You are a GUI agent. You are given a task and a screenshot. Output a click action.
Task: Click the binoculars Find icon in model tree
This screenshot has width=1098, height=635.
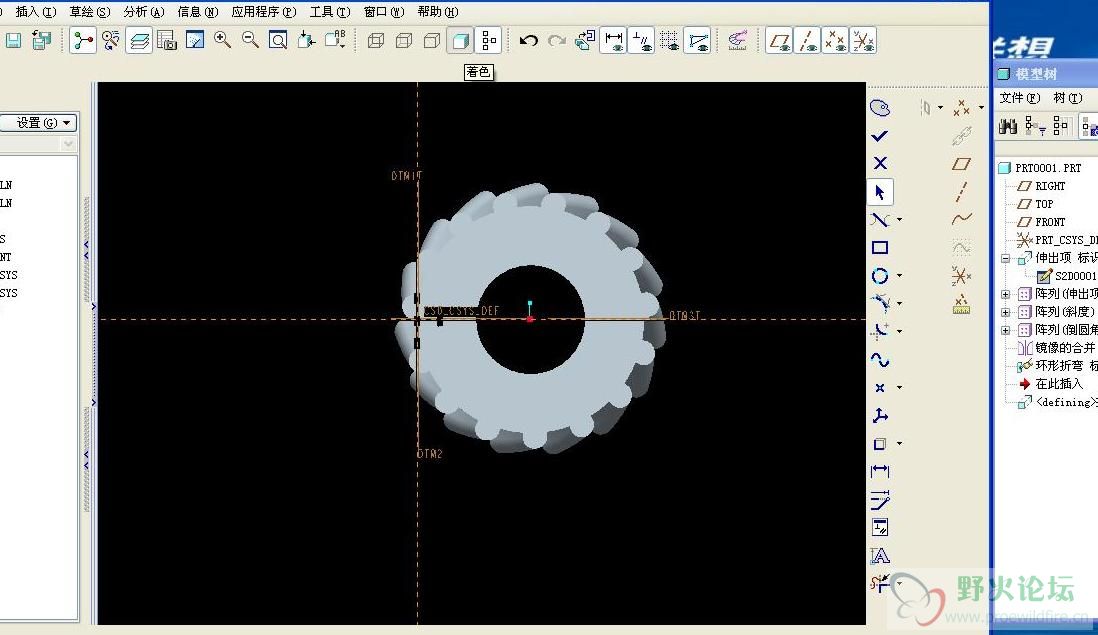pyautogui.click(x=1008, y=127)
